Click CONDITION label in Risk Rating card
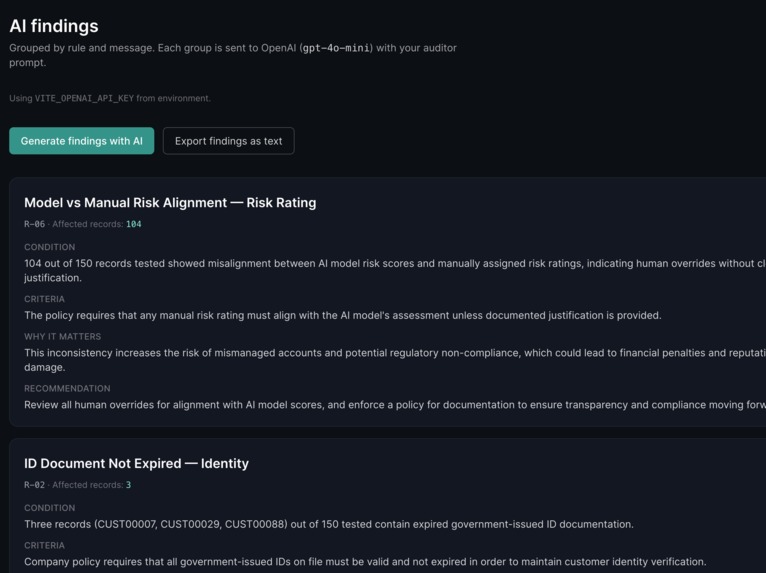 coord(50,247)
